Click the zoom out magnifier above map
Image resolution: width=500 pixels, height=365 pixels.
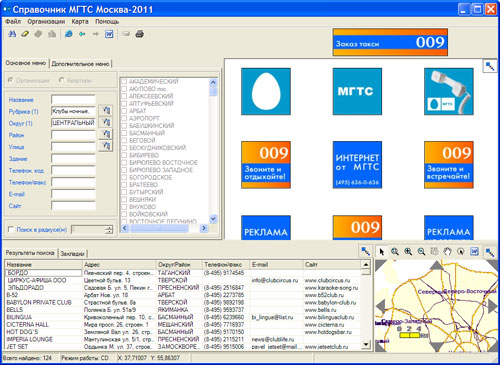[x=421, y=252]
